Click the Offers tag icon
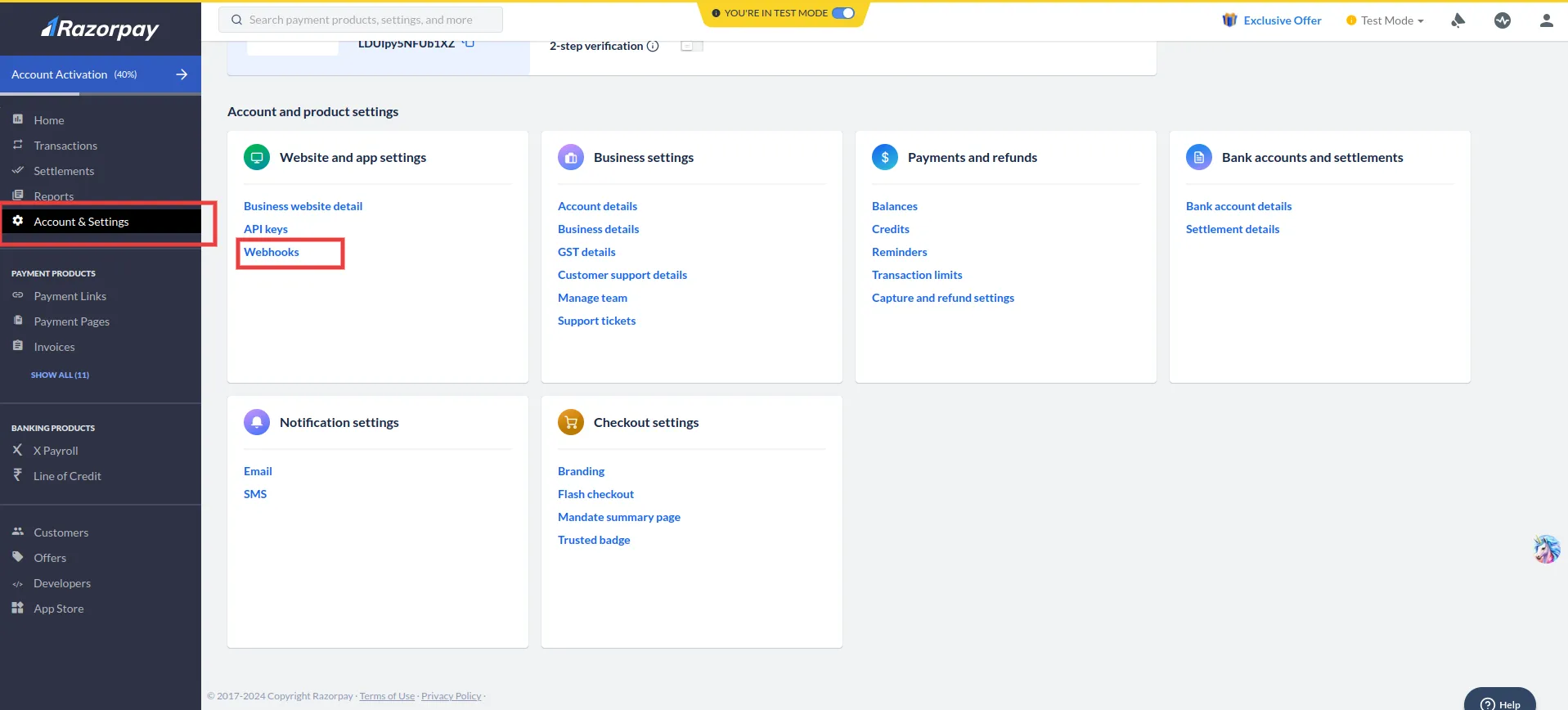Viewport: 1568px width, 710px height. point(18,557)
